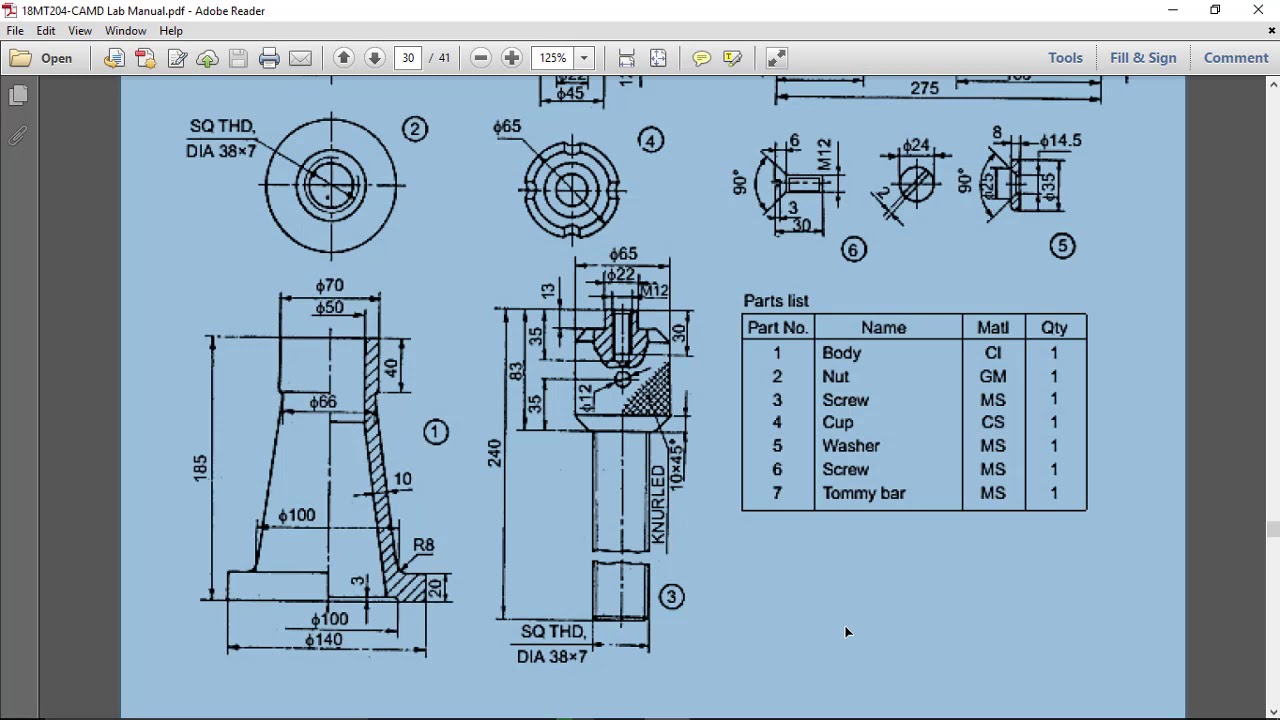Click the email envelope icon
The width and height of the screenshot is (1280, 720).
300,58
